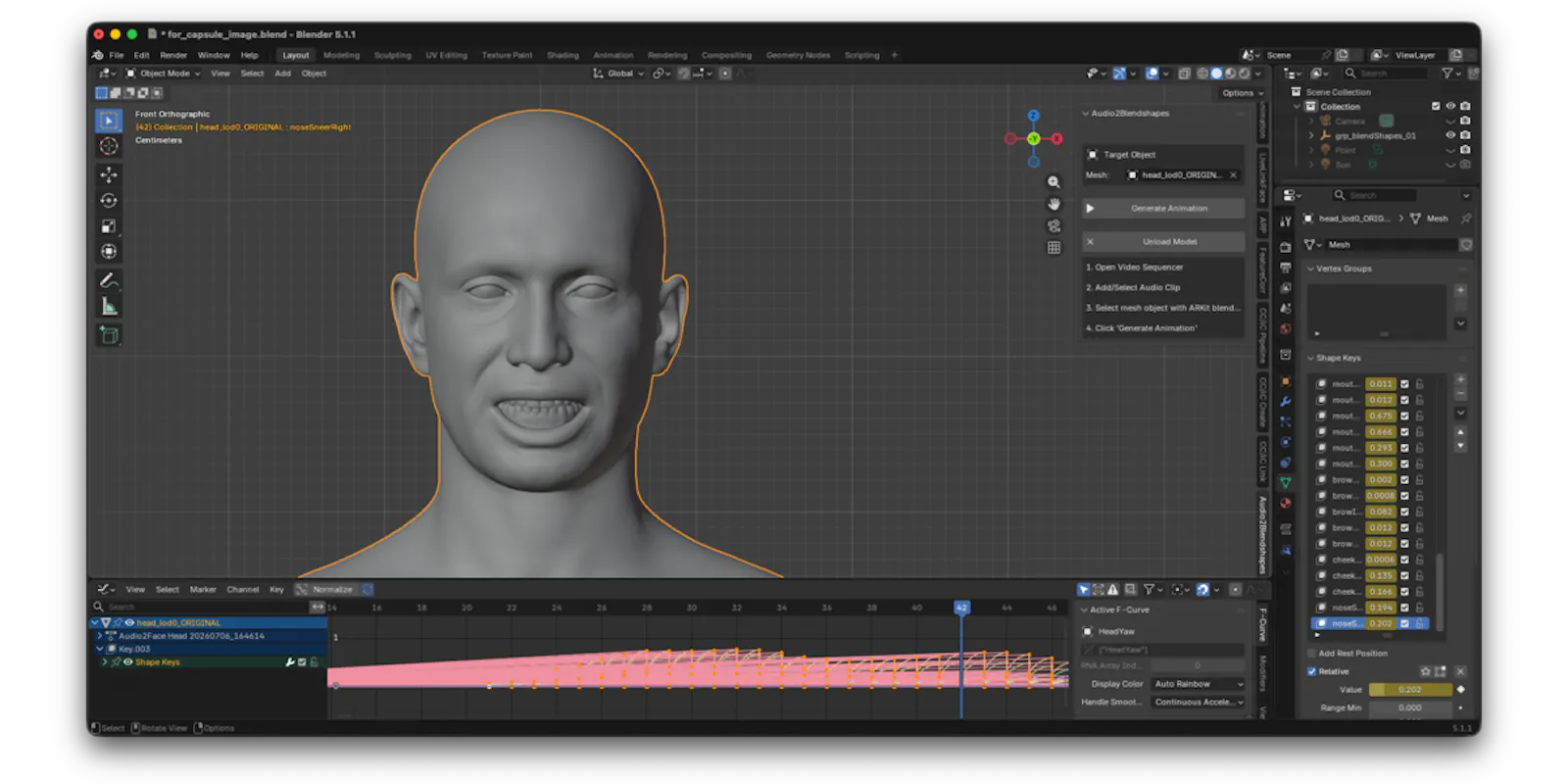The width and height of the screenshot is (1568, 784).
Task: Uncheck the Collection exclude checkbox
Action: (1436, 106)
